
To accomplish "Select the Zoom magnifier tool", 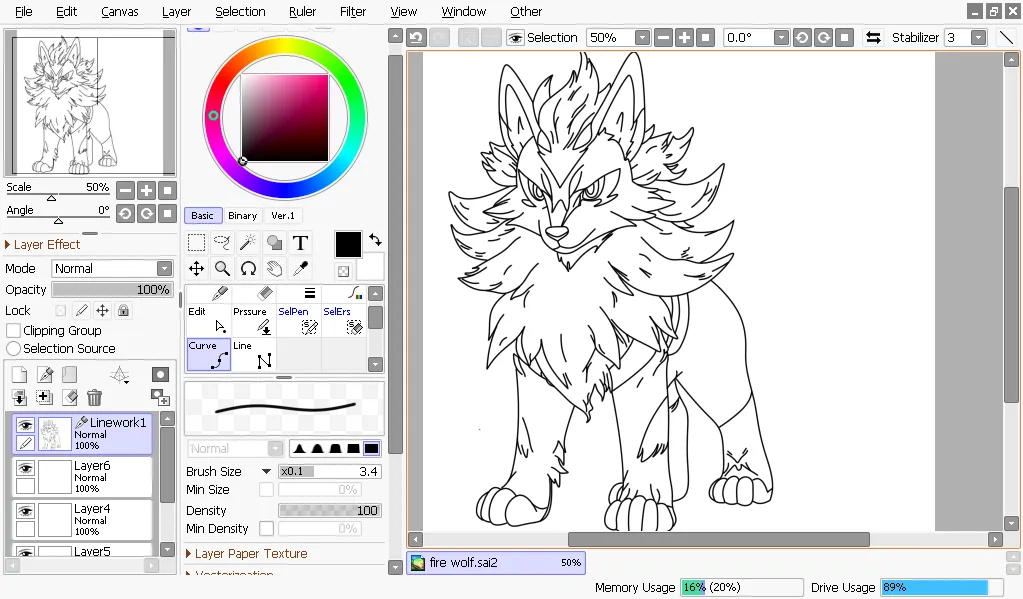I will [222, 268].
